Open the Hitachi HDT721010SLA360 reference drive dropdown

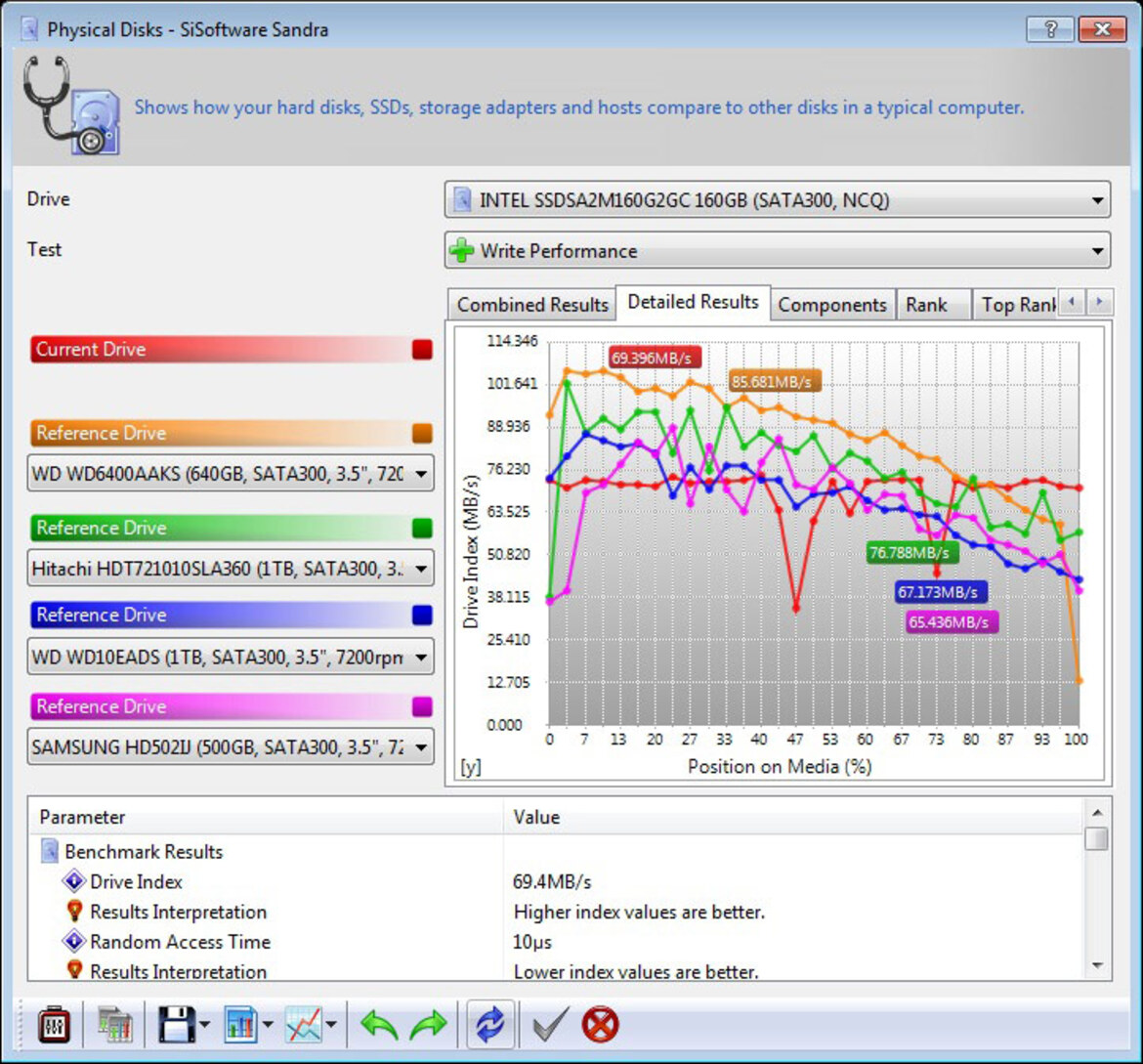pos(231,568)
